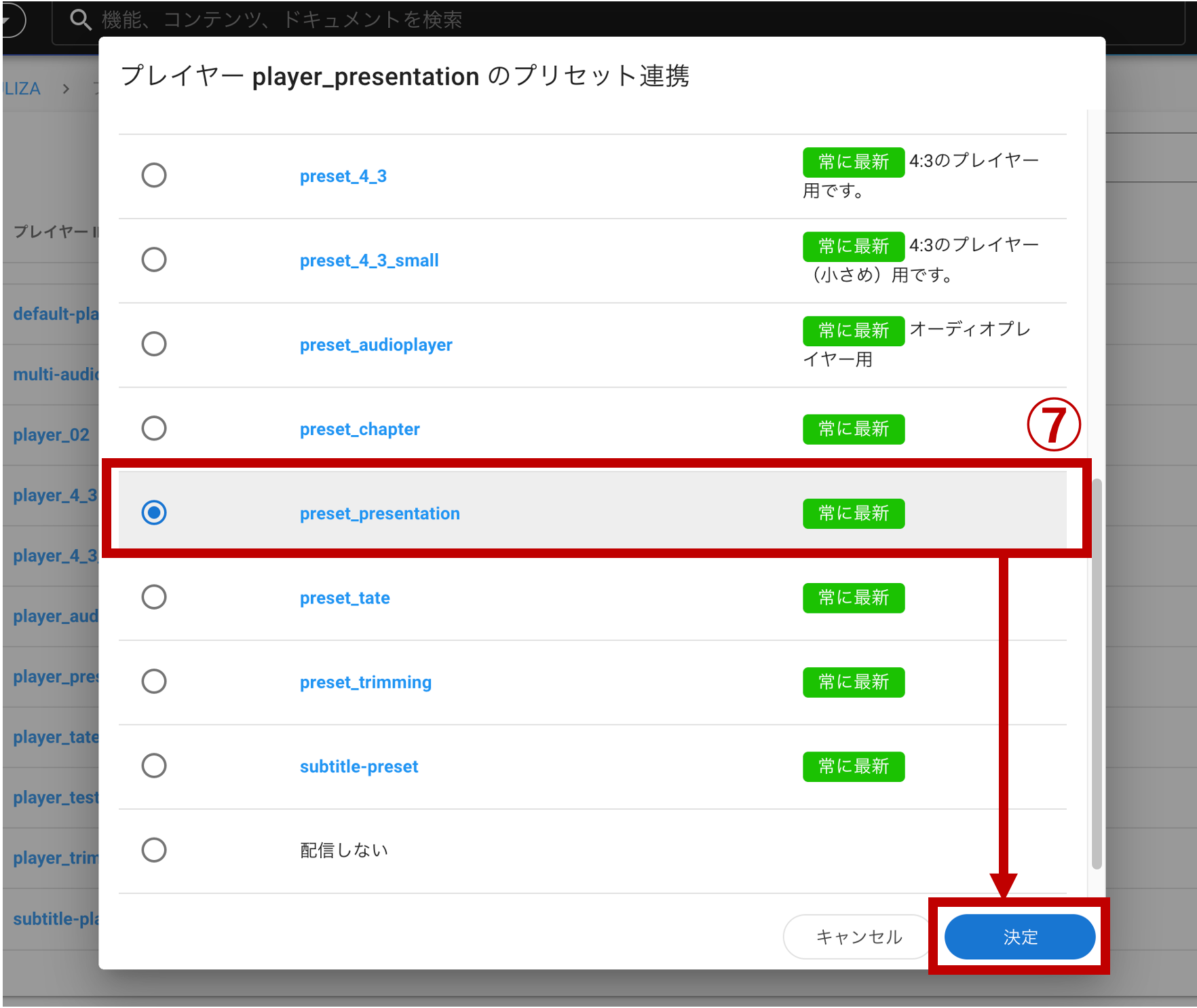1197x1008 pixels.
Task: Open the preset_4_3_small link
Action: coord(369,261)
